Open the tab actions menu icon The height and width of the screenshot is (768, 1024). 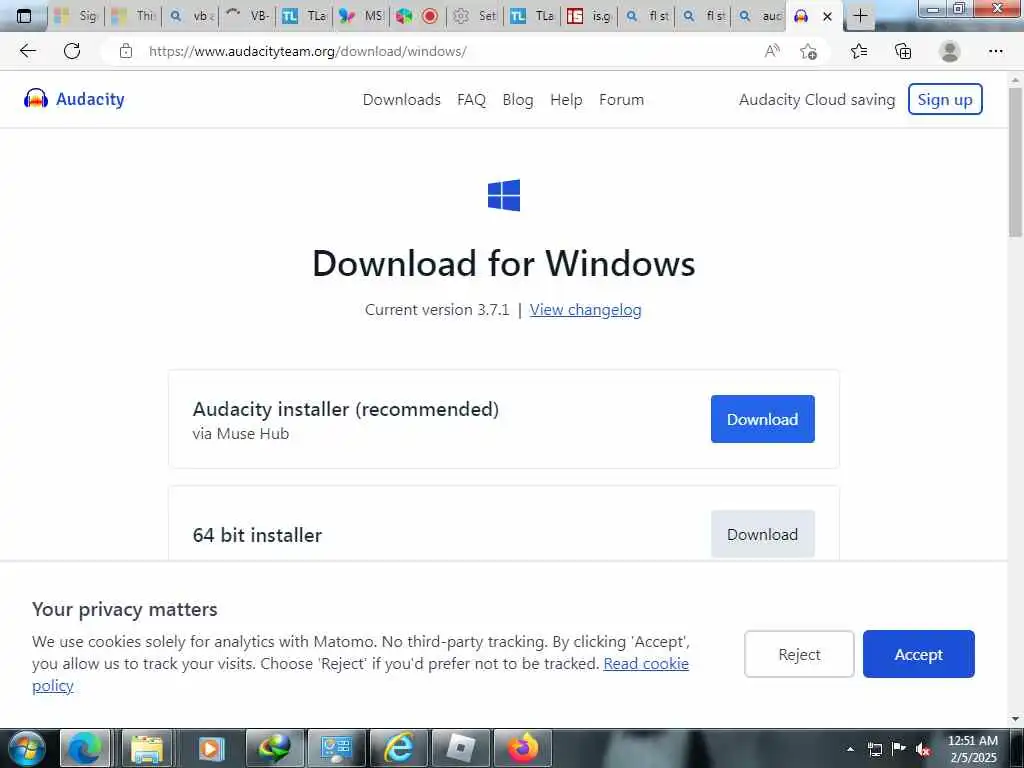(x=24, y=16)
